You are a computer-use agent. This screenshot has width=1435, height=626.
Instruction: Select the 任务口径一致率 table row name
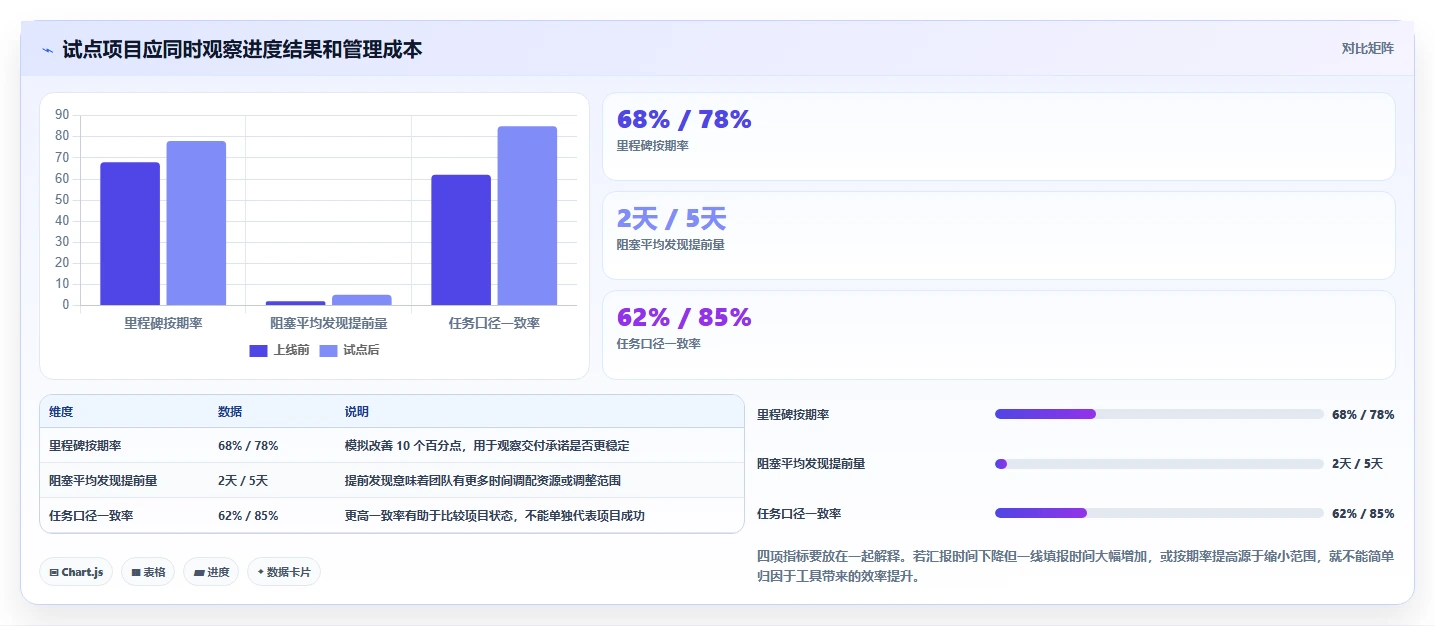(91, 516)
